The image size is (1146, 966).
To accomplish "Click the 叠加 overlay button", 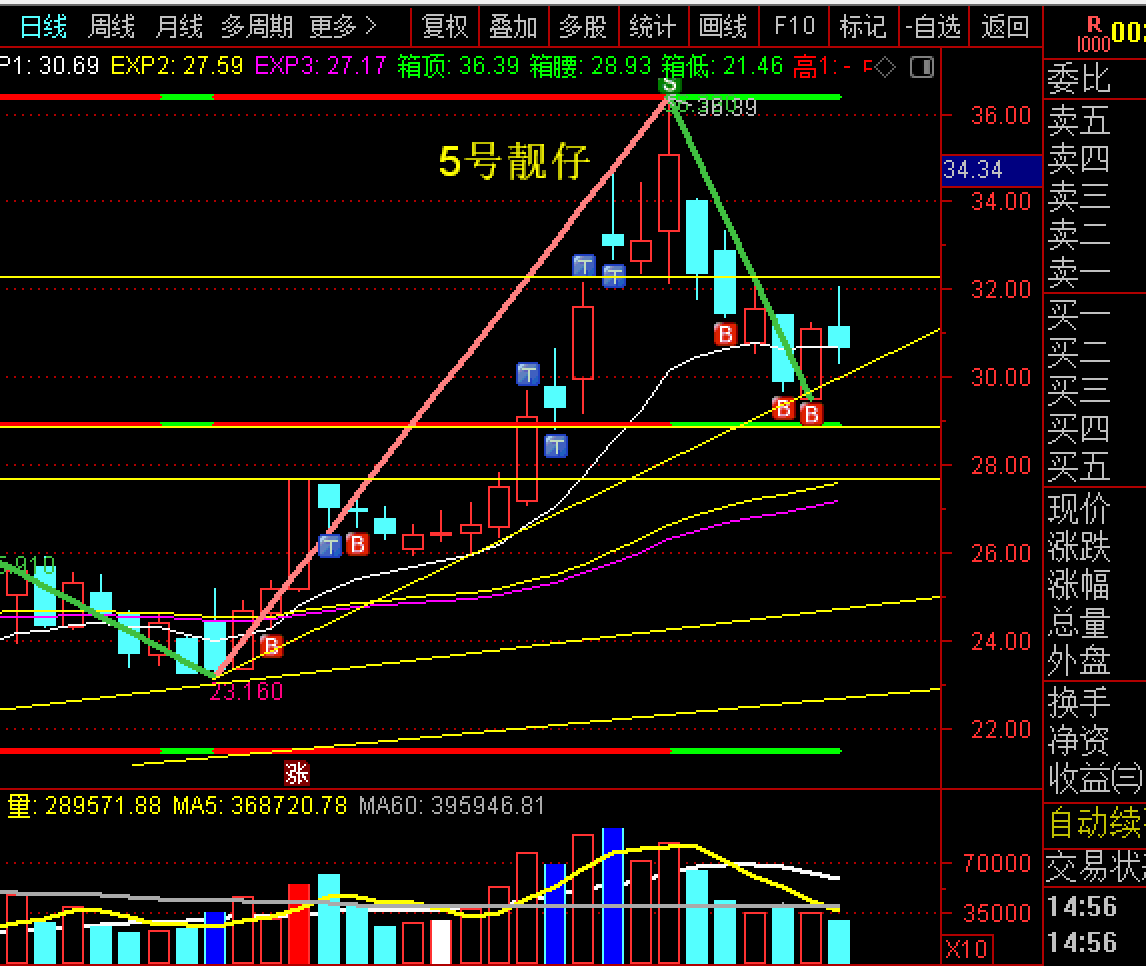I will point(513,27).
